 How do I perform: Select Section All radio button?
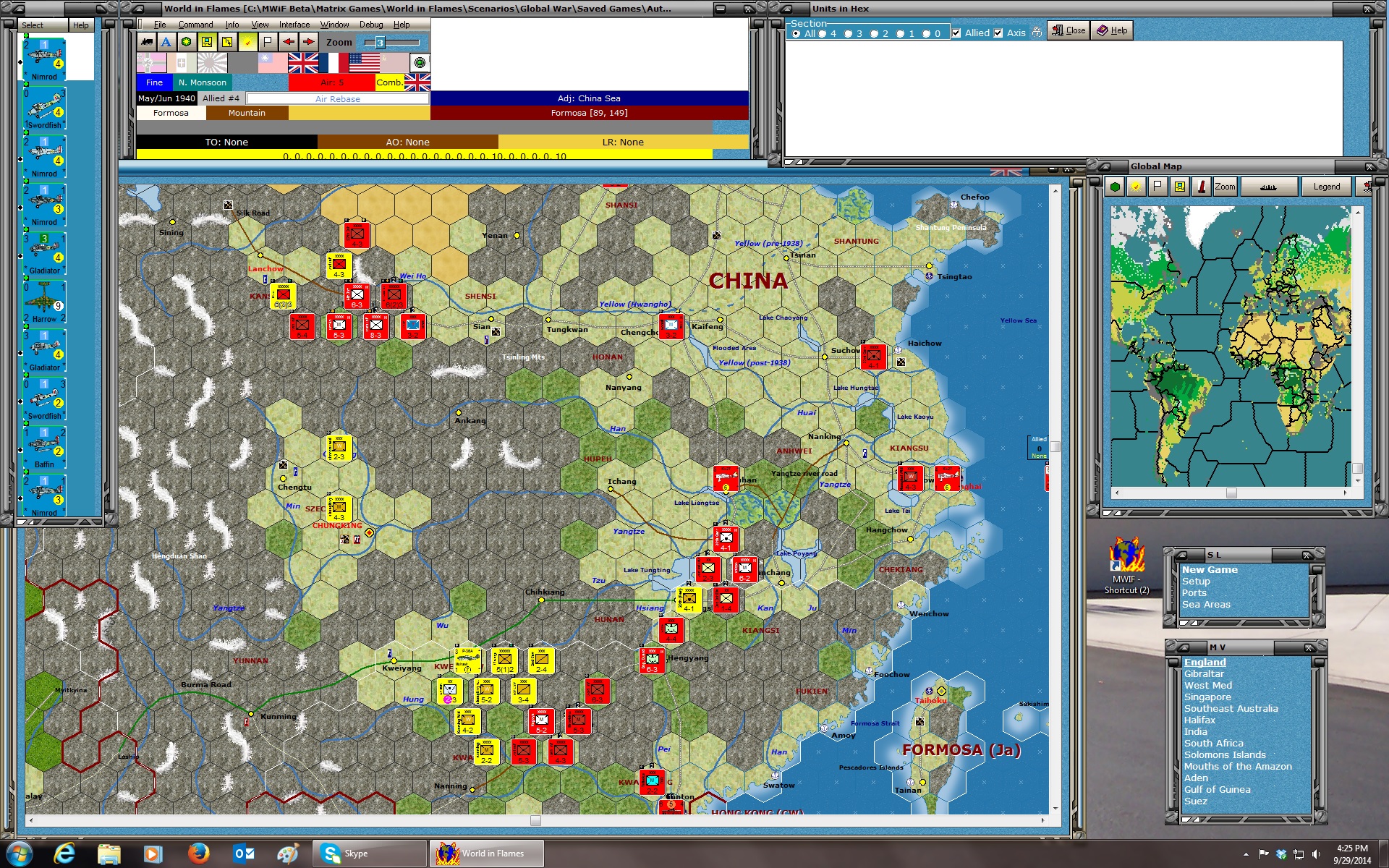[x=797, y=33]
